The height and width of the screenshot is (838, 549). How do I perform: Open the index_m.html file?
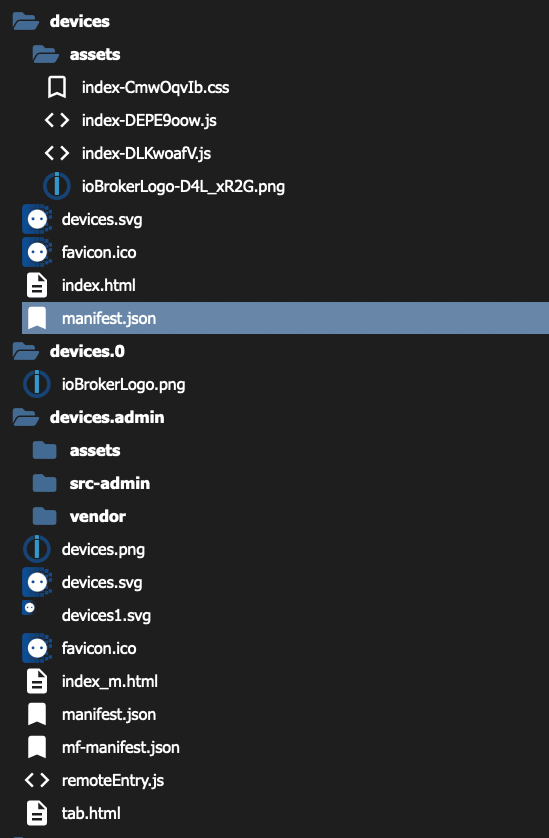coord(110,681)
